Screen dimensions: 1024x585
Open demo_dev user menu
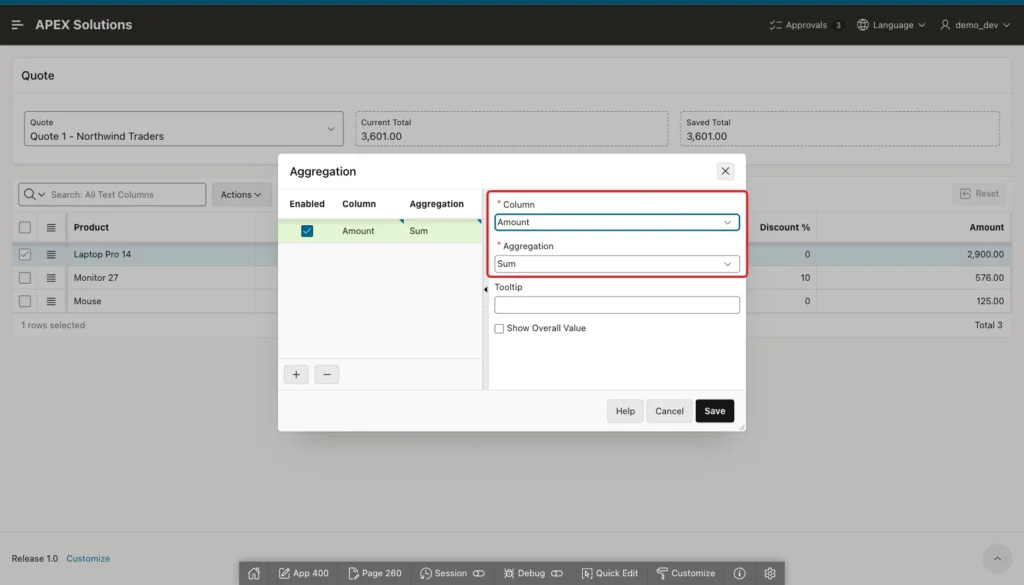click(975, 25)
